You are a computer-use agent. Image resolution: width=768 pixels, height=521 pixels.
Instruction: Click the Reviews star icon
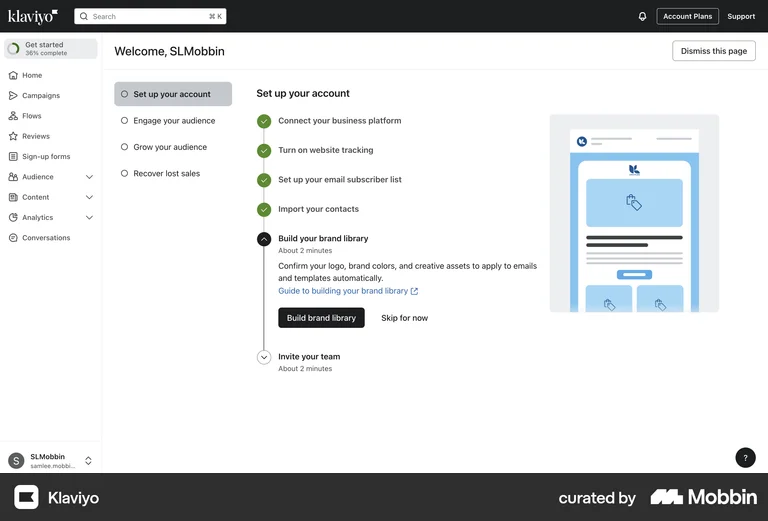pyautogui.click(x=13, y=136)
